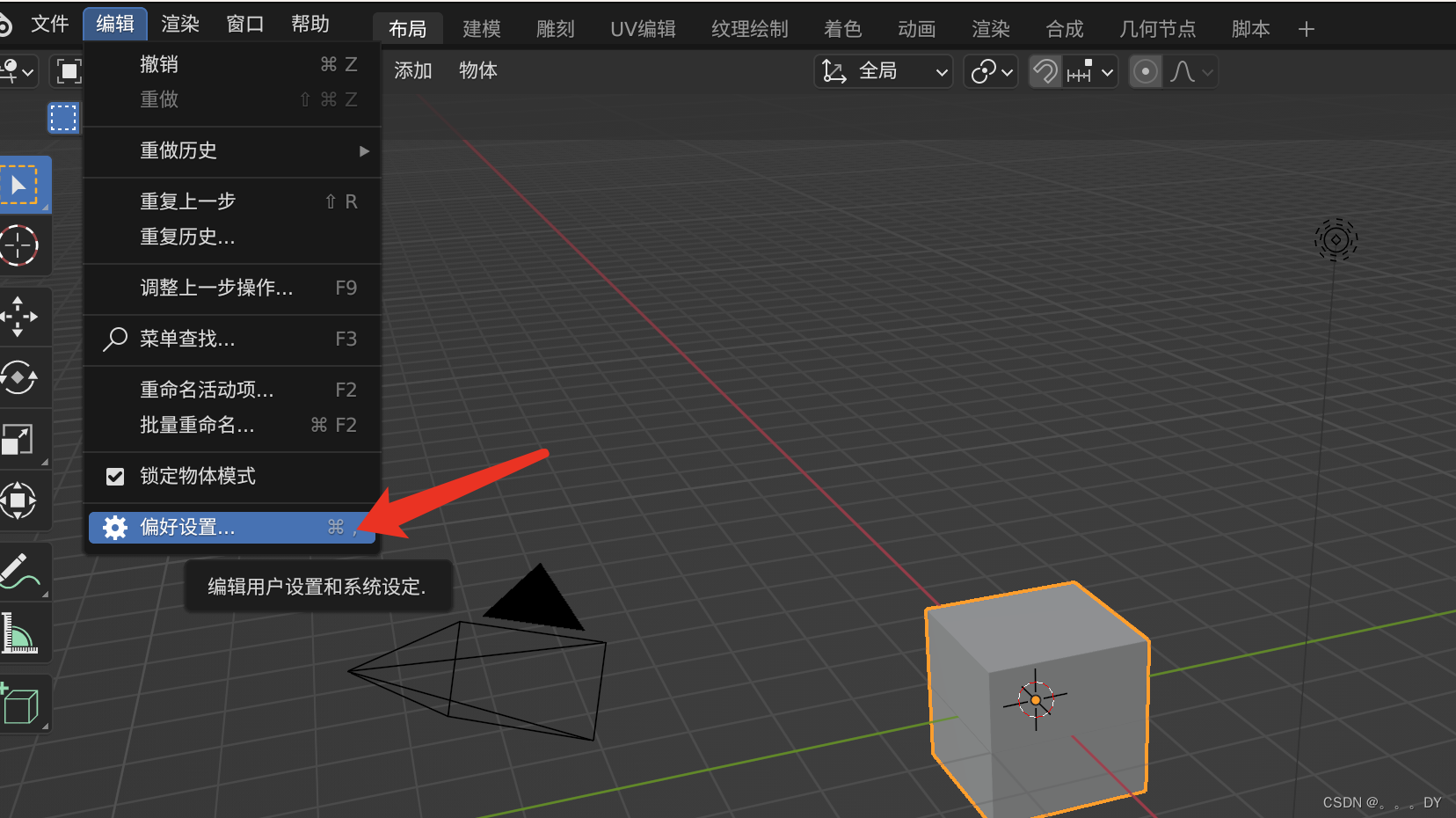Toggle the 锁定物体模式 checkbox
1456x818 pixels.
115,476
